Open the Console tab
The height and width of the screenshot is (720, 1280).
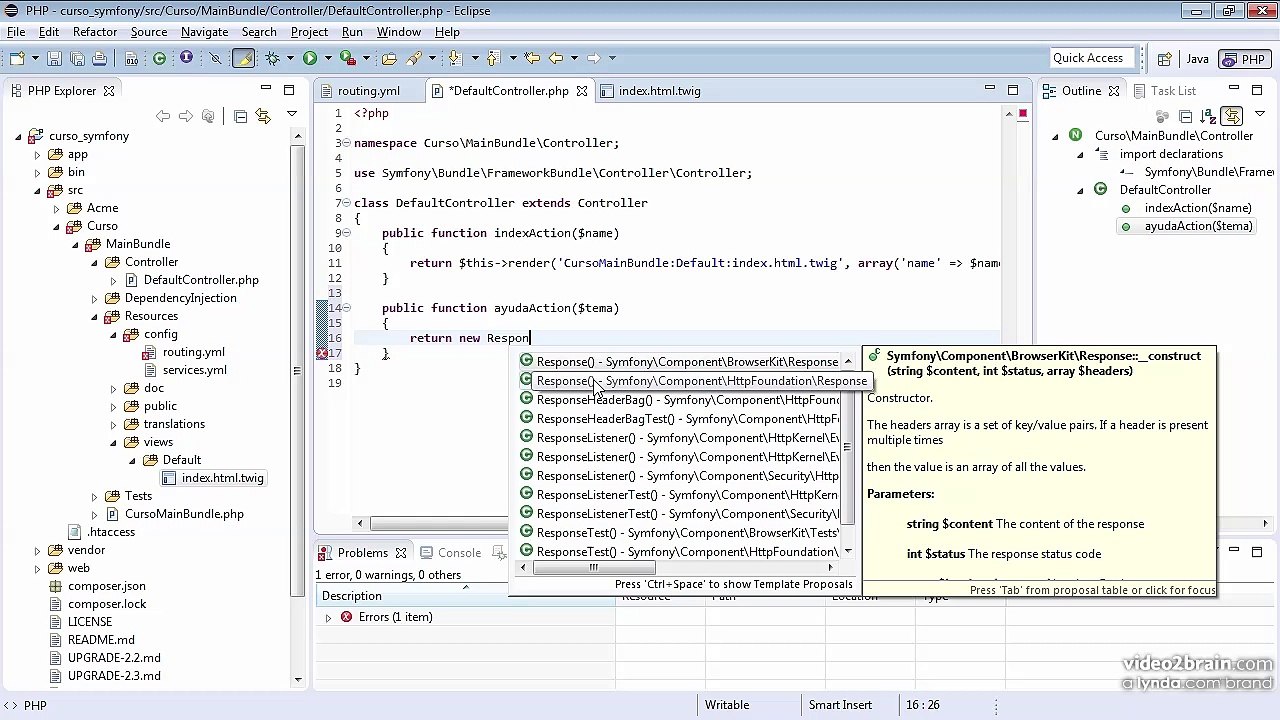[459, 553]
